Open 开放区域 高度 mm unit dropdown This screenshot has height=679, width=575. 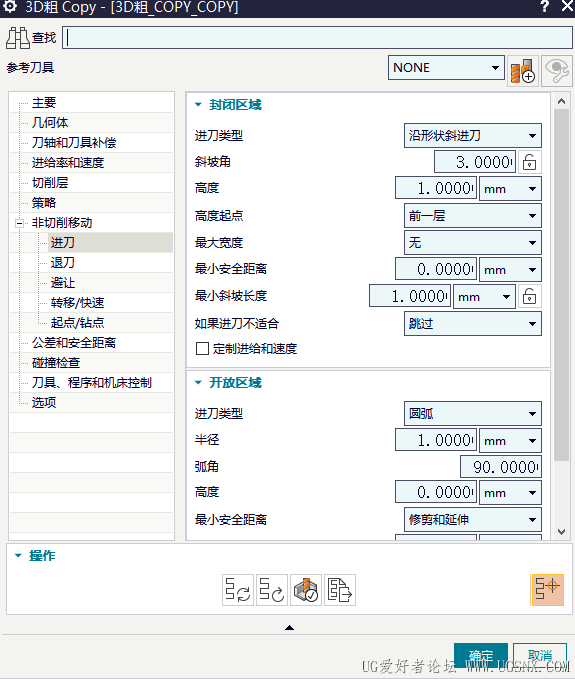[510, 493]
